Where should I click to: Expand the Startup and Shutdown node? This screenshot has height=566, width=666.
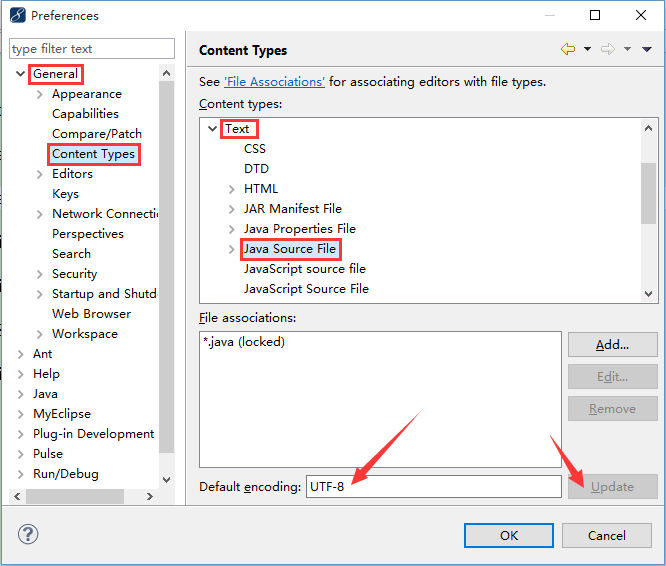pyautogui.click(x=40, y=294)
